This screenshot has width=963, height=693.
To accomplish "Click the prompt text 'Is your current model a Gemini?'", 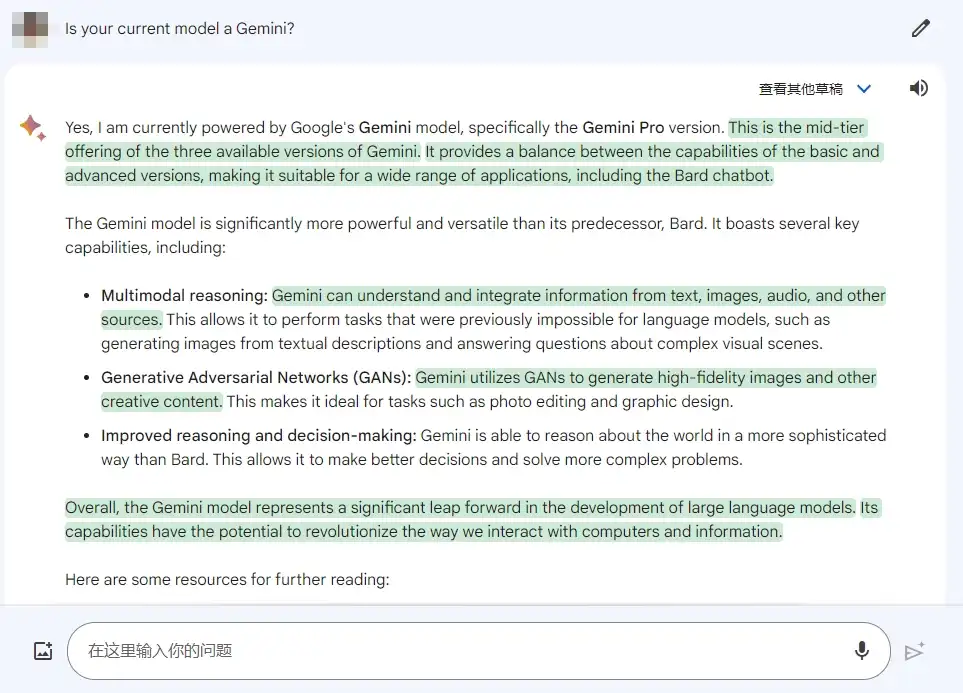I will coord(179,29).
